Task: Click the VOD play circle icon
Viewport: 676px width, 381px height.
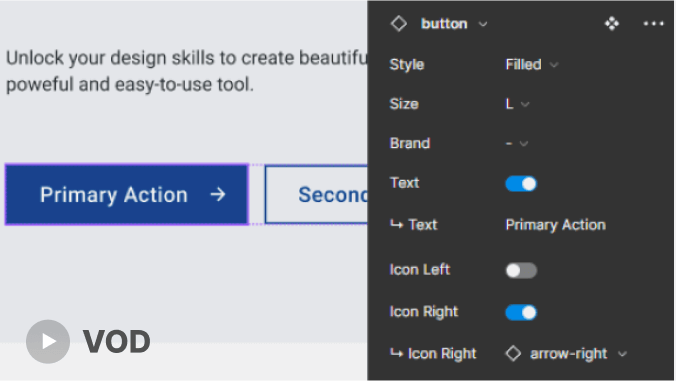Action: tap(48, 341)
